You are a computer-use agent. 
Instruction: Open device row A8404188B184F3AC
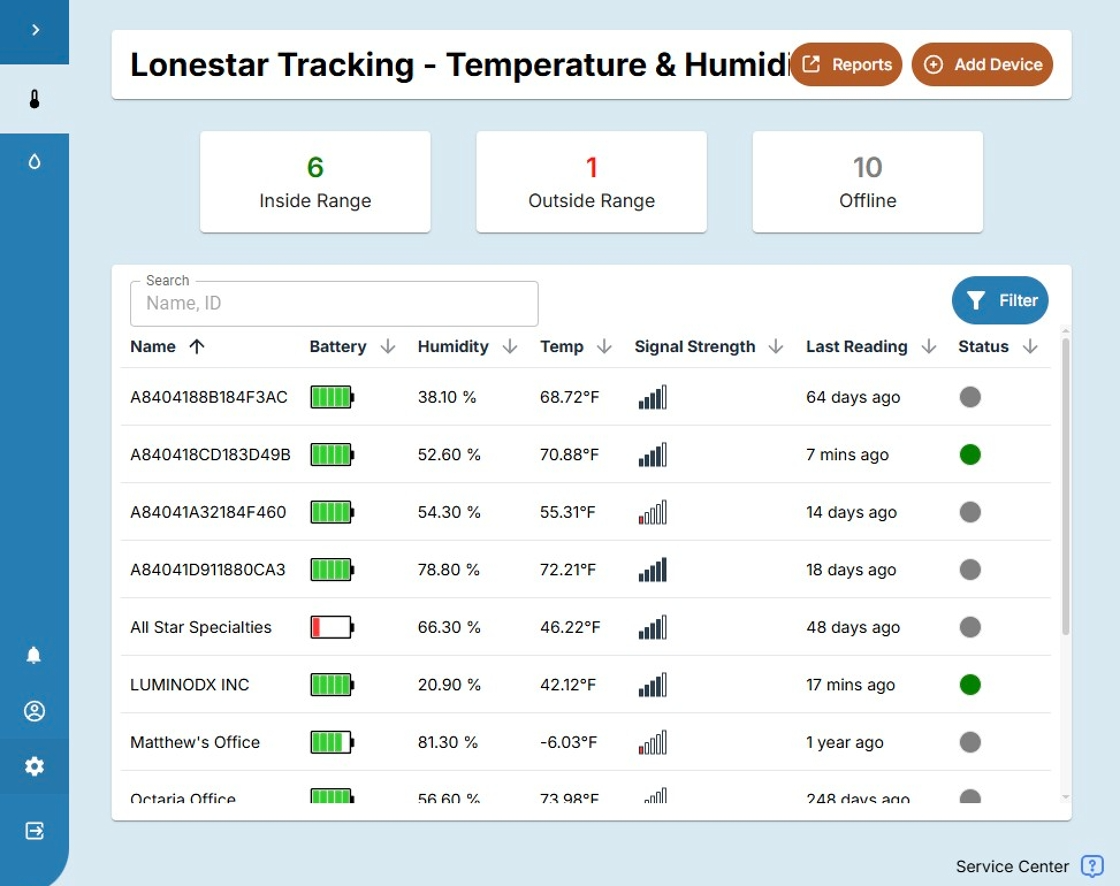(586, 397)
